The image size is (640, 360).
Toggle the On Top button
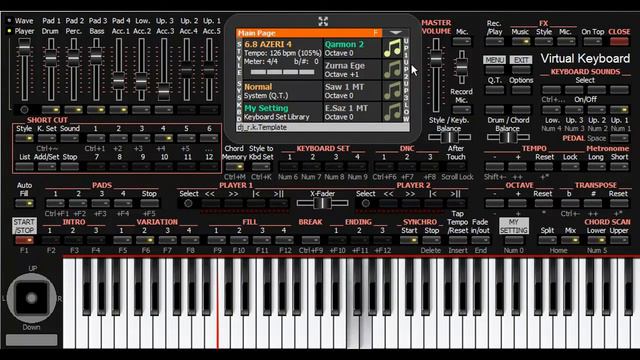pos(592,41)
